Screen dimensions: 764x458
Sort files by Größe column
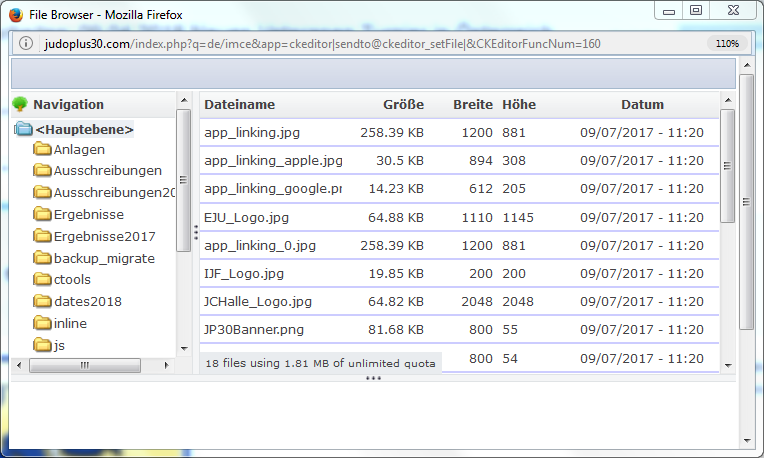coord(403,105)
